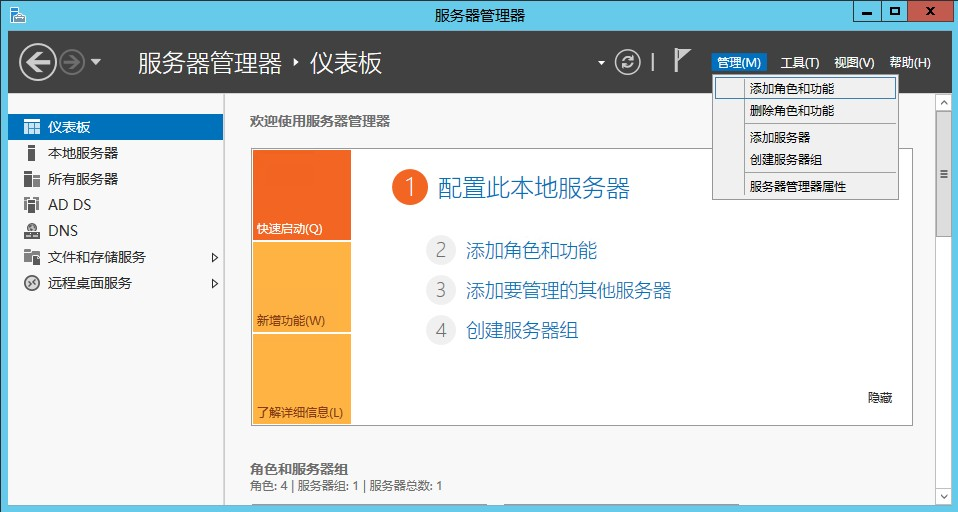Select 快速启动(Q) tile
The height and width of the screenshot is (512, 958).
302,195
